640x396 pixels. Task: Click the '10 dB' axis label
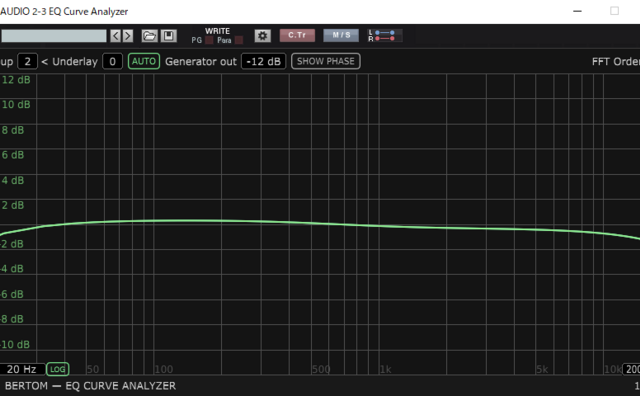16,105
